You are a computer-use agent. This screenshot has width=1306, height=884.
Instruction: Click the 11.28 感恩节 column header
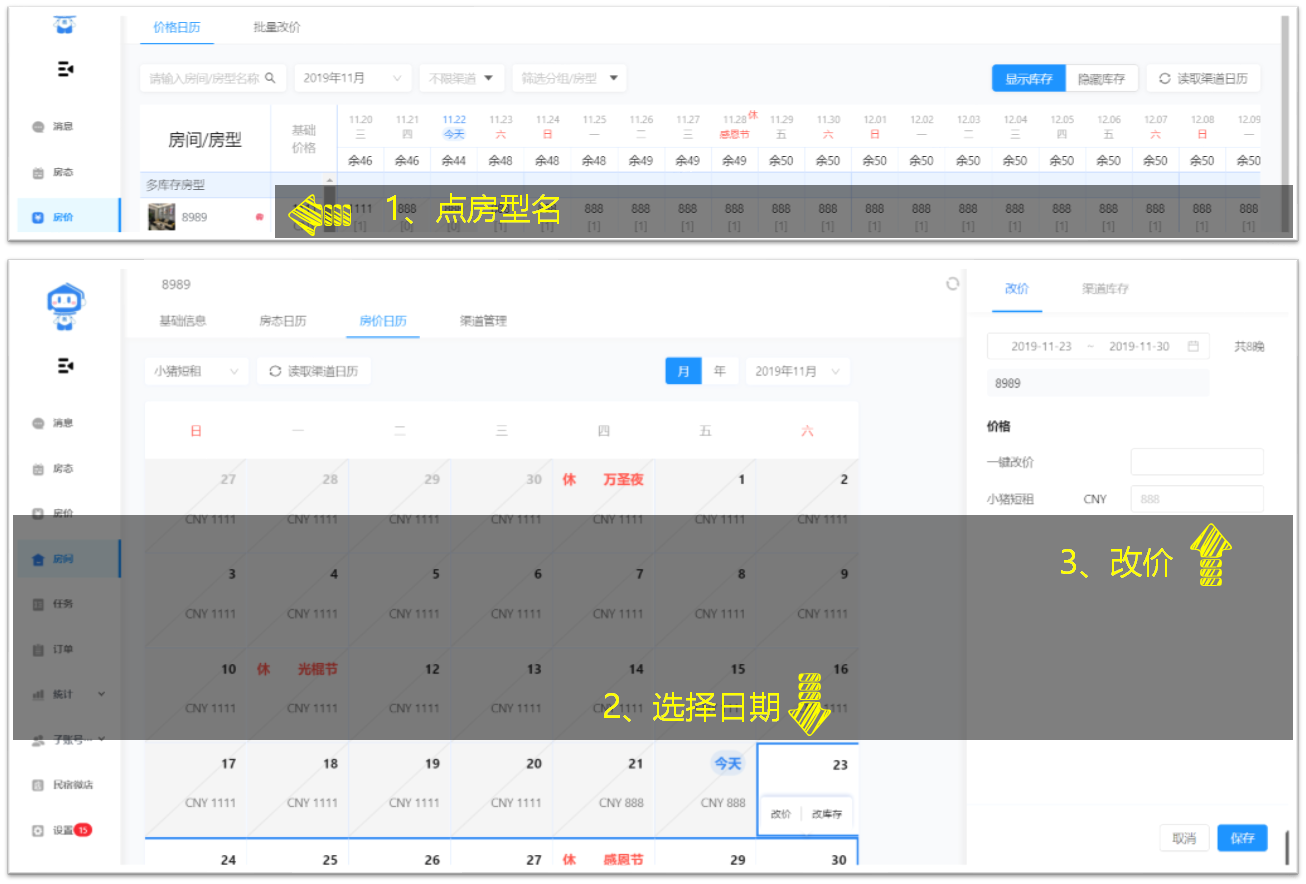pos(735,126)
